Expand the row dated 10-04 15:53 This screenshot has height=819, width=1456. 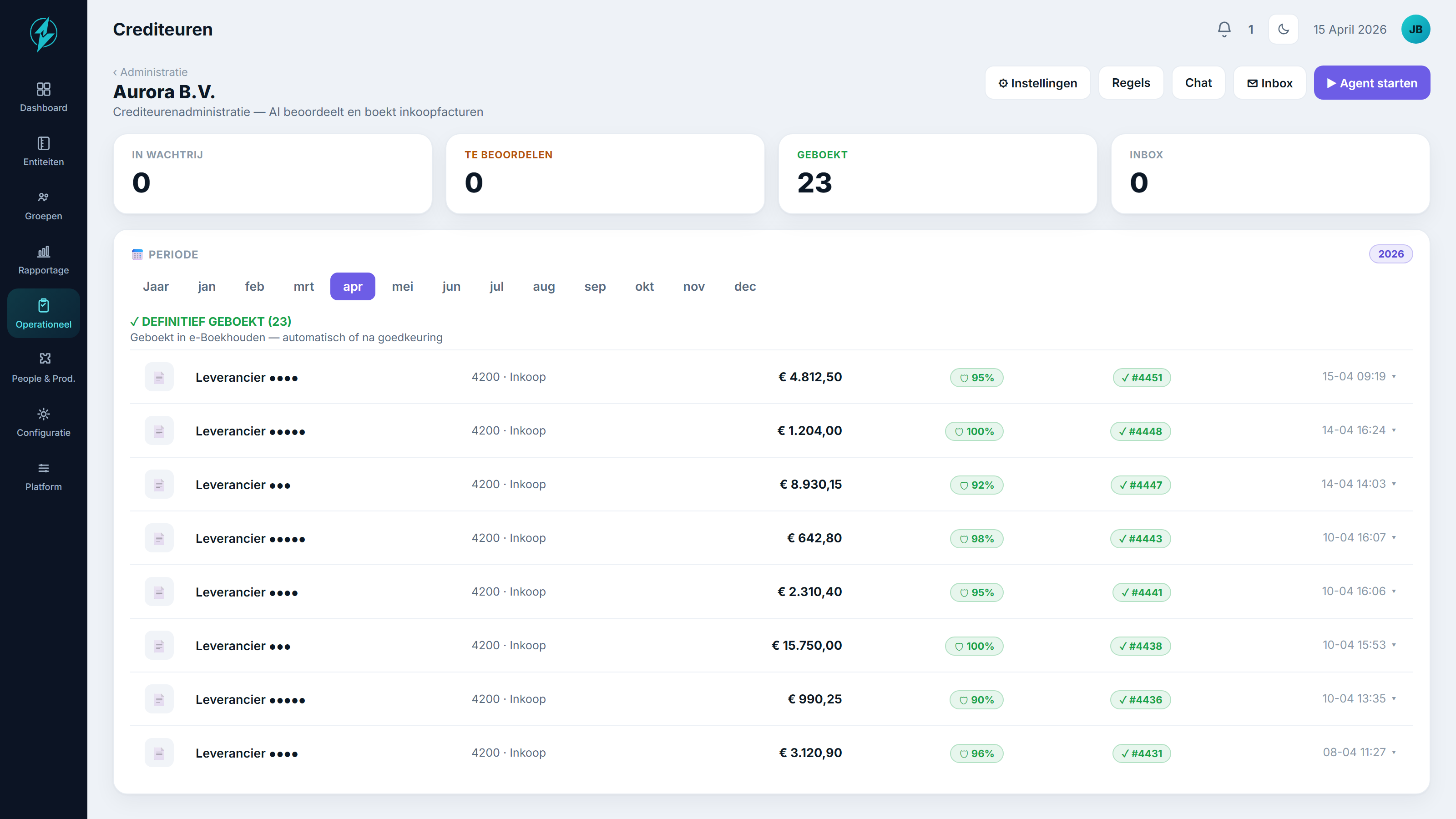click(x=1394, y=645)
